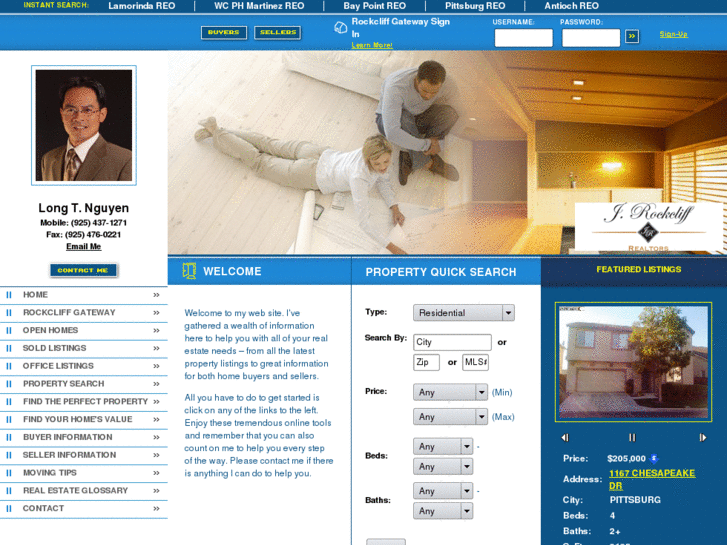
Task: Open WC PH Martinez REO search
Action: point(259,6)
